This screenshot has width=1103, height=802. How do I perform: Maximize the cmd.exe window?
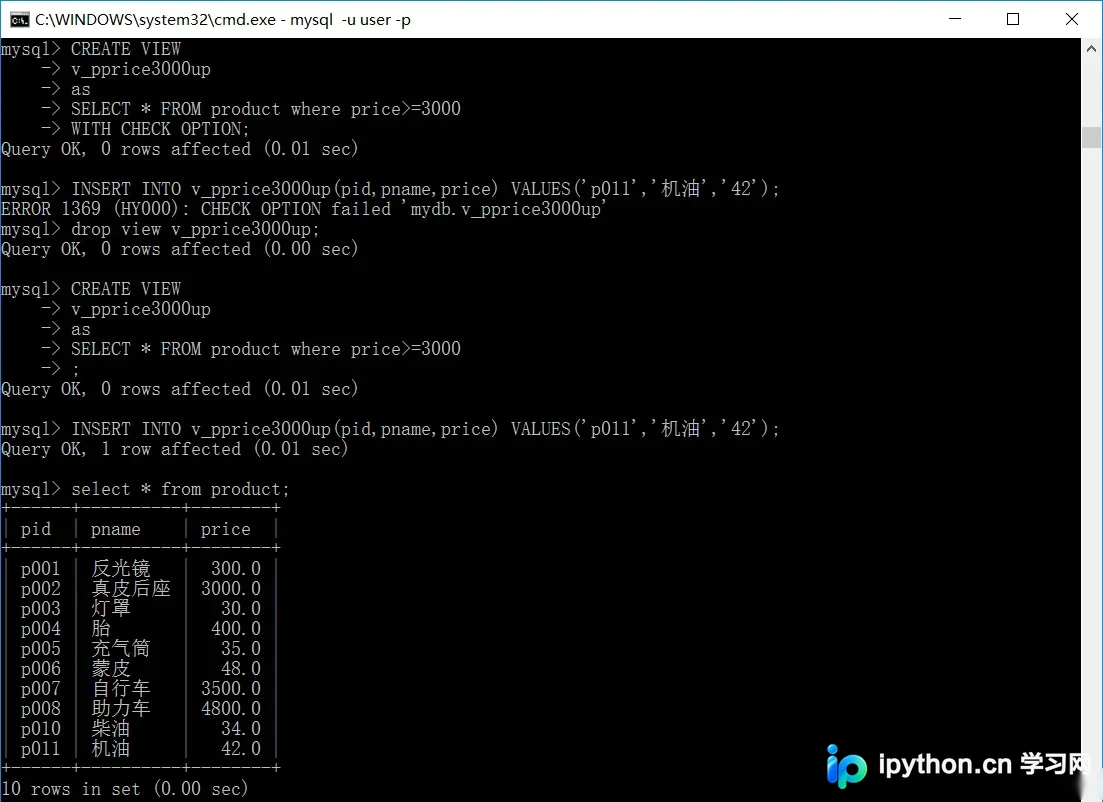pyautogui.click(x=1013, y=19)
